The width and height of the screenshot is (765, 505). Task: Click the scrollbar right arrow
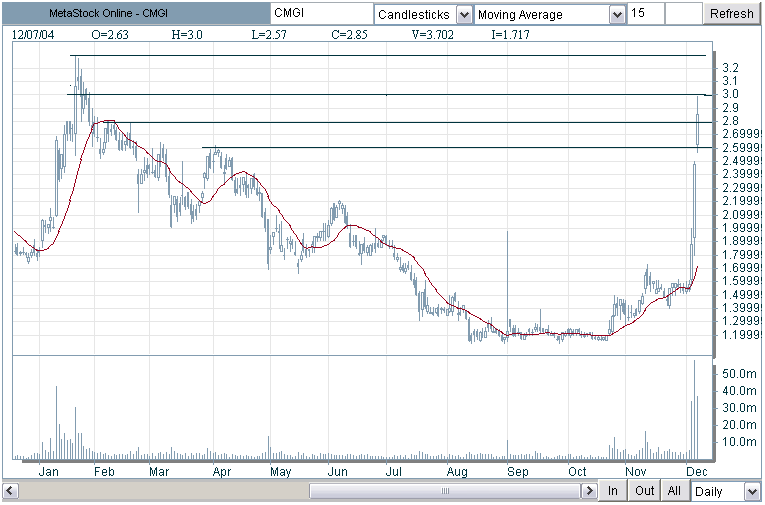pyautogui.click(x=589, y=491)
